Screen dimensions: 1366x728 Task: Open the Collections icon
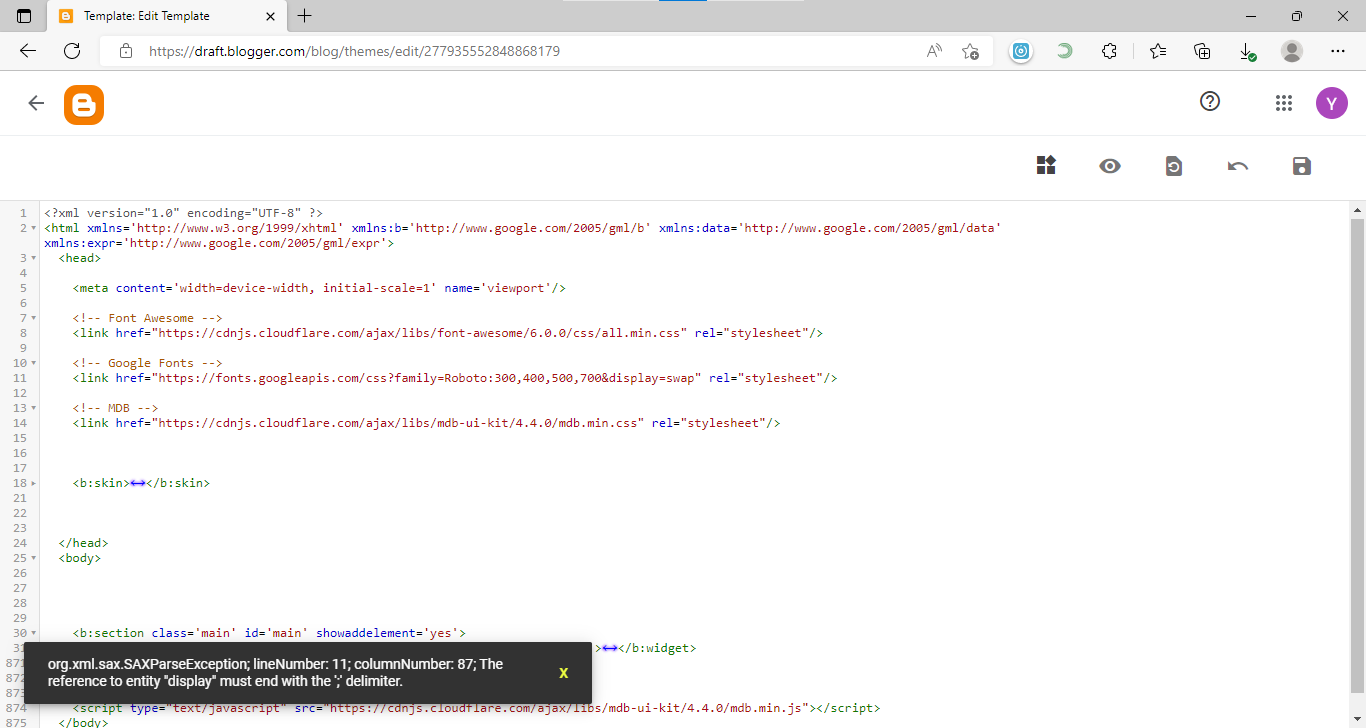(1203, 51)
